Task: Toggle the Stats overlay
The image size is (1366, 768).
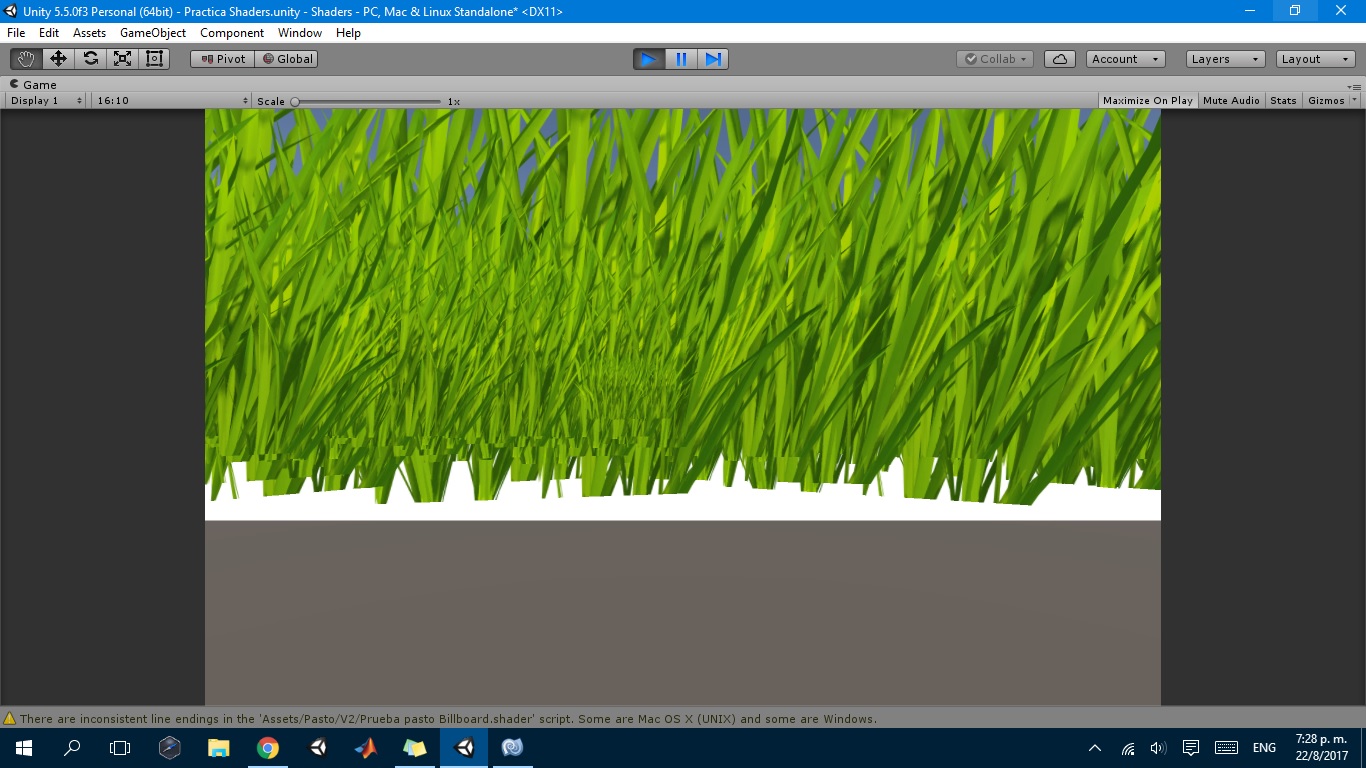Action: point(1283,101)
